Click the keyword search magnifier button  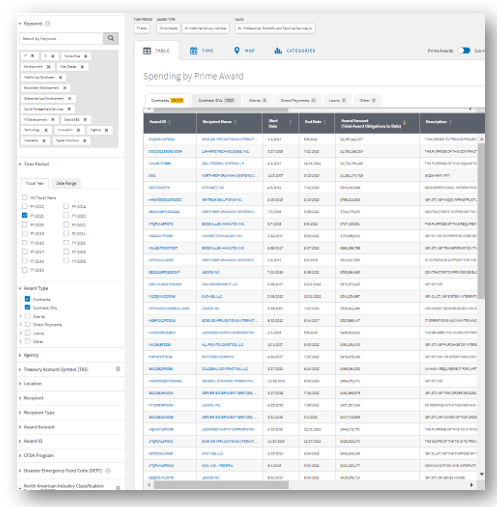point(111,38)
